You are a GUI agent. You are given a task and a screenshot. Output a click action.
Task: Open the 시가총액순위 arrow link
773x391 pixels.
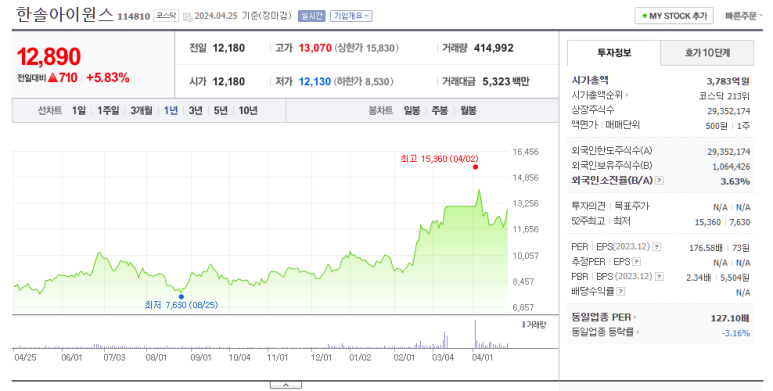click(x=600, y=95)
